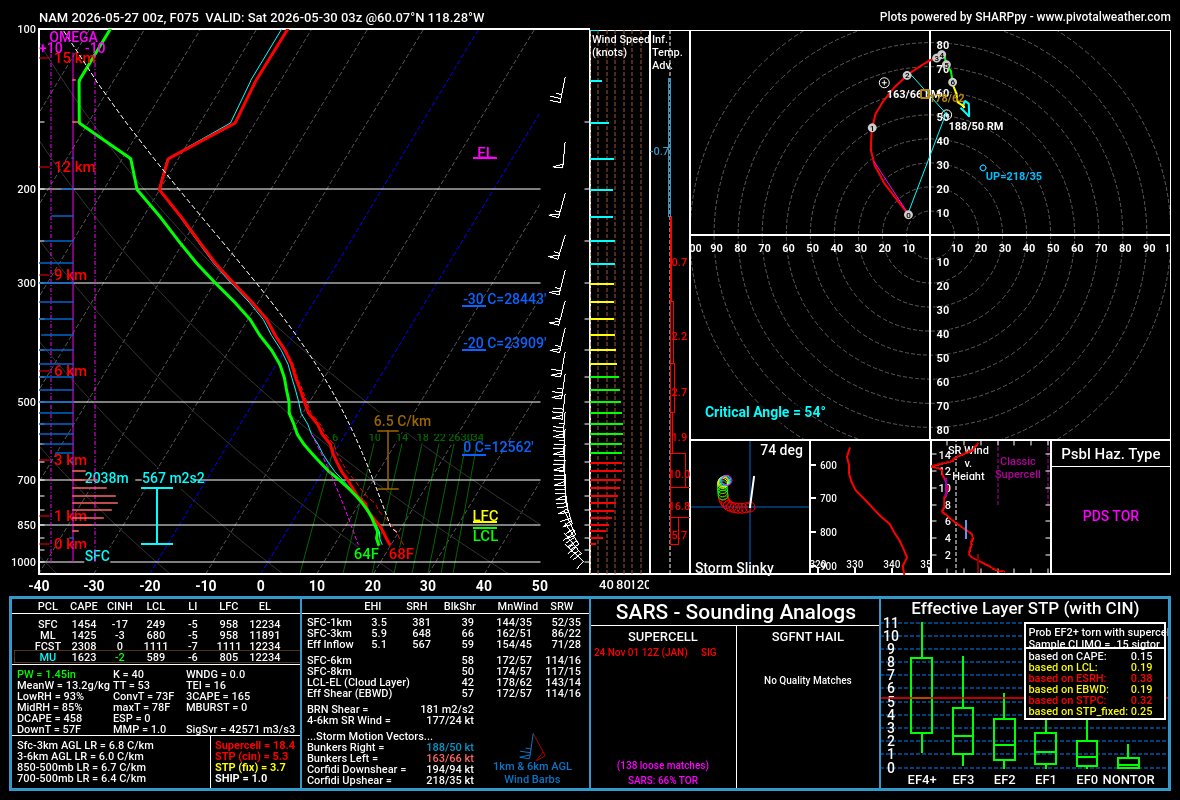Click the 2038m effective inflow label
The height and width of the screenshot is (800, 1180).
click(x=106, y=478)
